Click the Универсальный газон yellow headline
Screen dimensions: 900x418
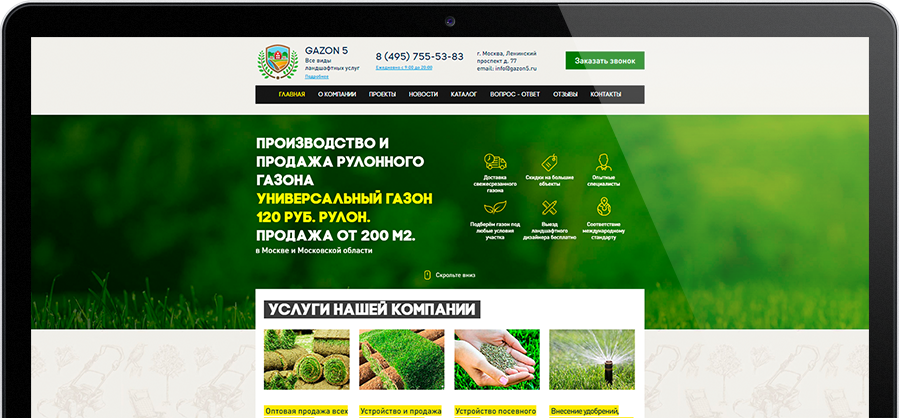click(344, 199)
